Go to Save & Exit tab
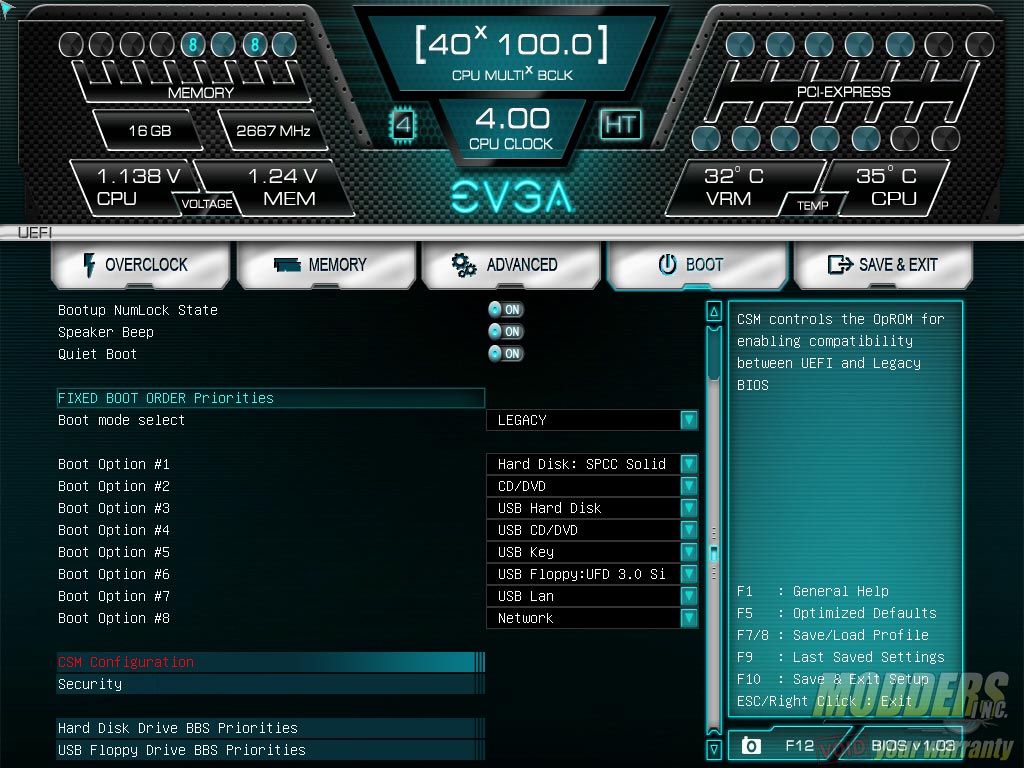Image resolution: width=1024 pixels, height=768 pixels. coord(883,264)
